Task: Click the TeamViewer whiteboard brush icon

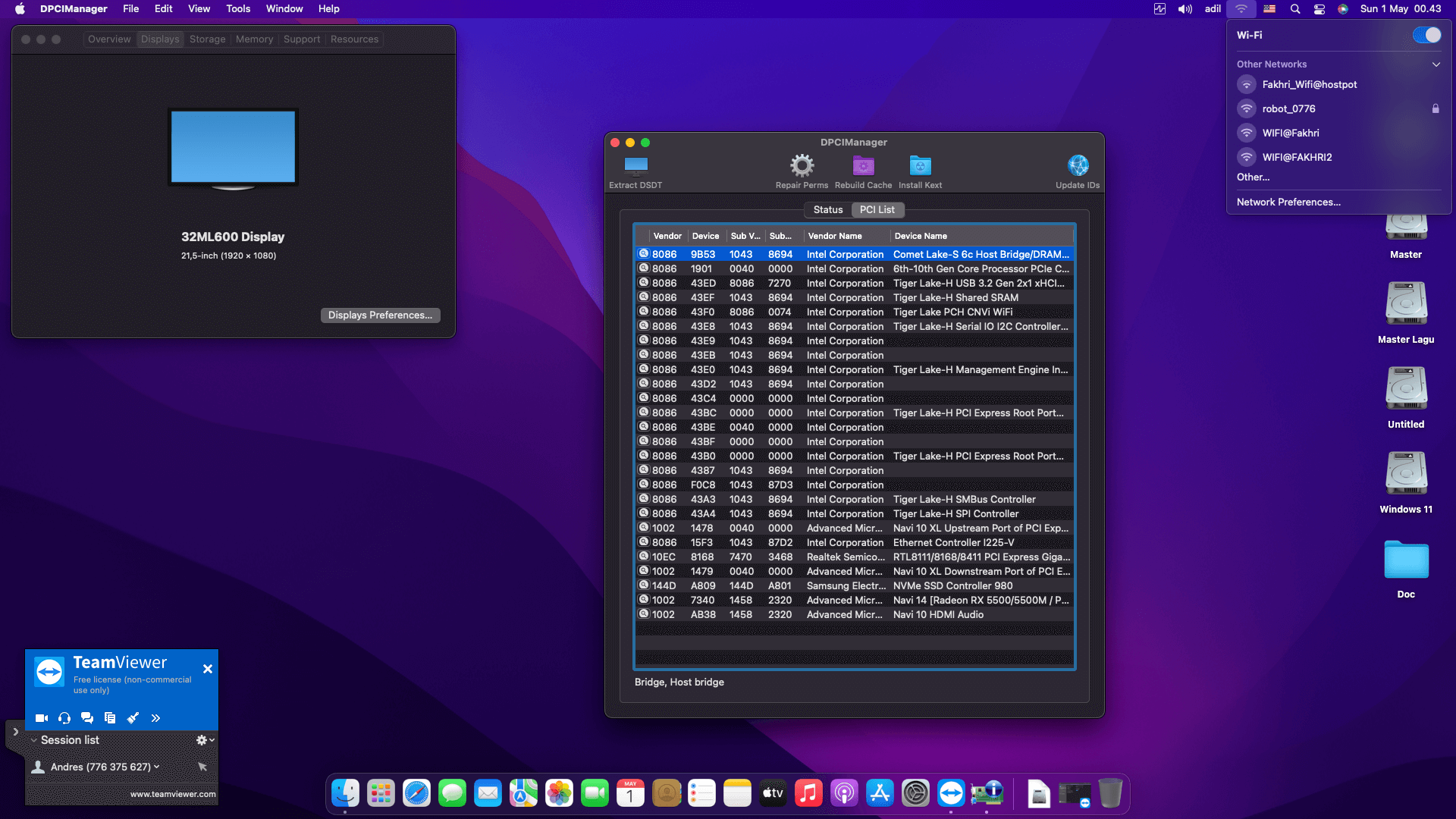Action: (x=133, y=717)
